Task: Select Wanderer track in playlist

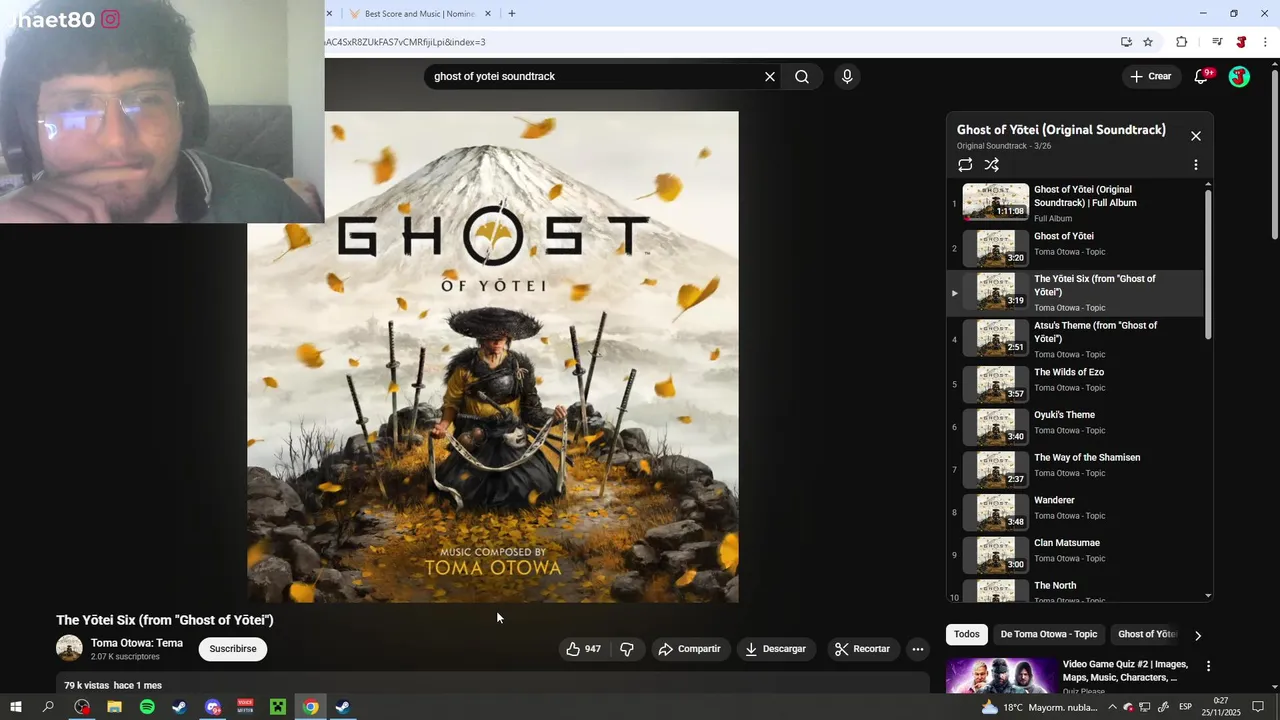Action: 1075,512
